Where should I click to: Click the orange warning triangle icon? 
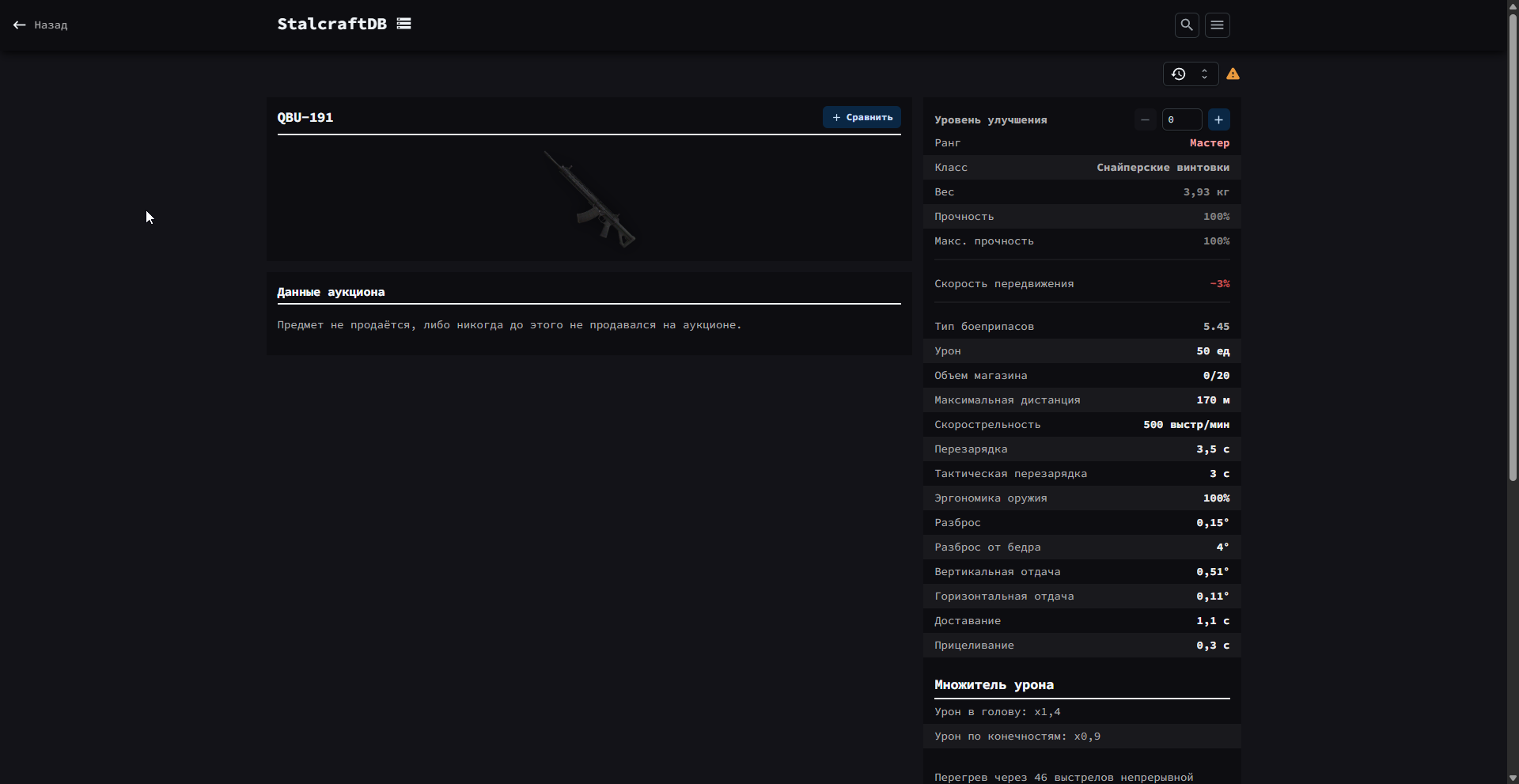point(1233,74)
